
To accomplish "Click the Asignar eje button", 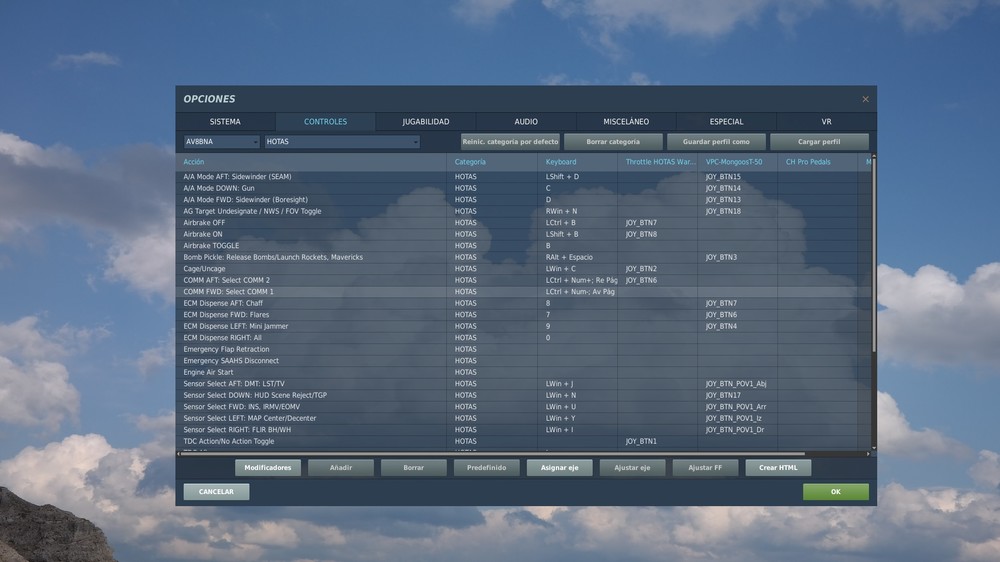I will (x=559, y=468).
